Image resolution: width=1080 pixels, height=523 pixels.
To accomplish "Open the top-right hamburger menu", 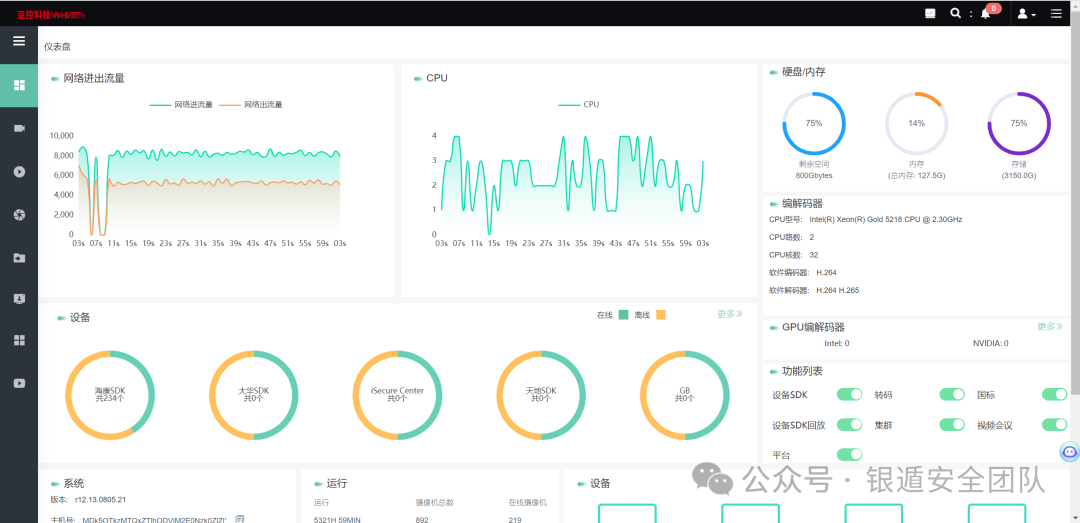I will pos(1056,13).
